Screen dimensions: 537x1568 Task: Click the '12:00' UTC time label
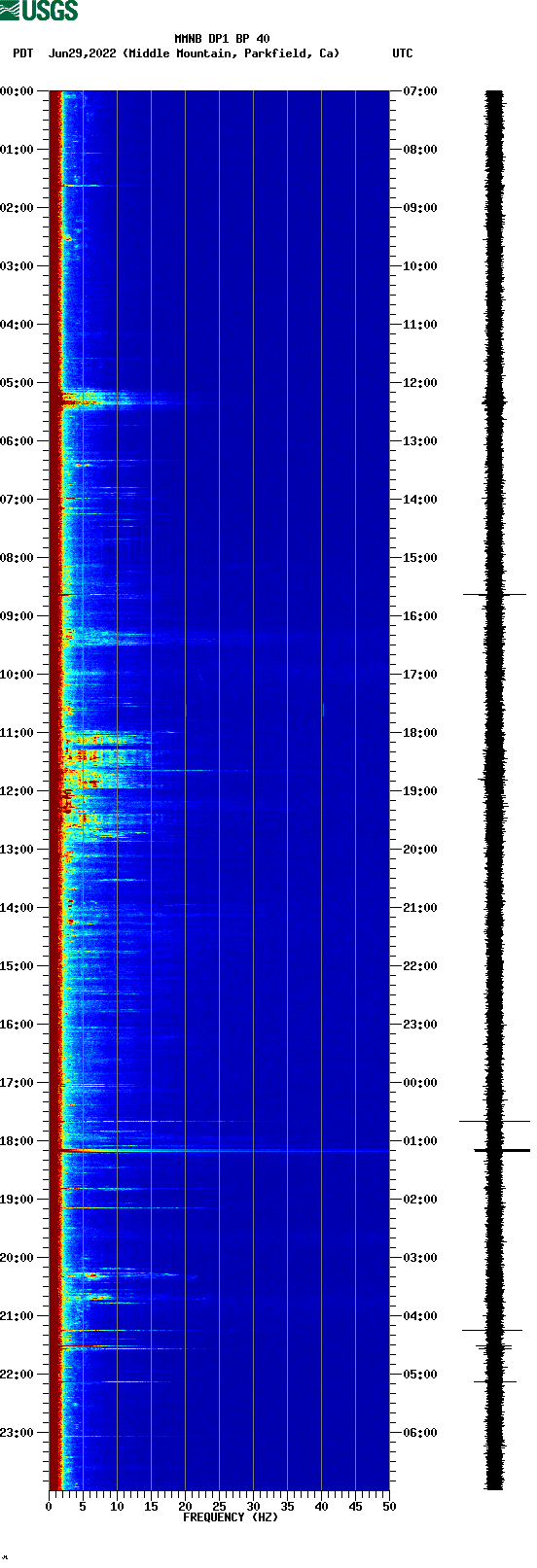[x=420, y=383]
